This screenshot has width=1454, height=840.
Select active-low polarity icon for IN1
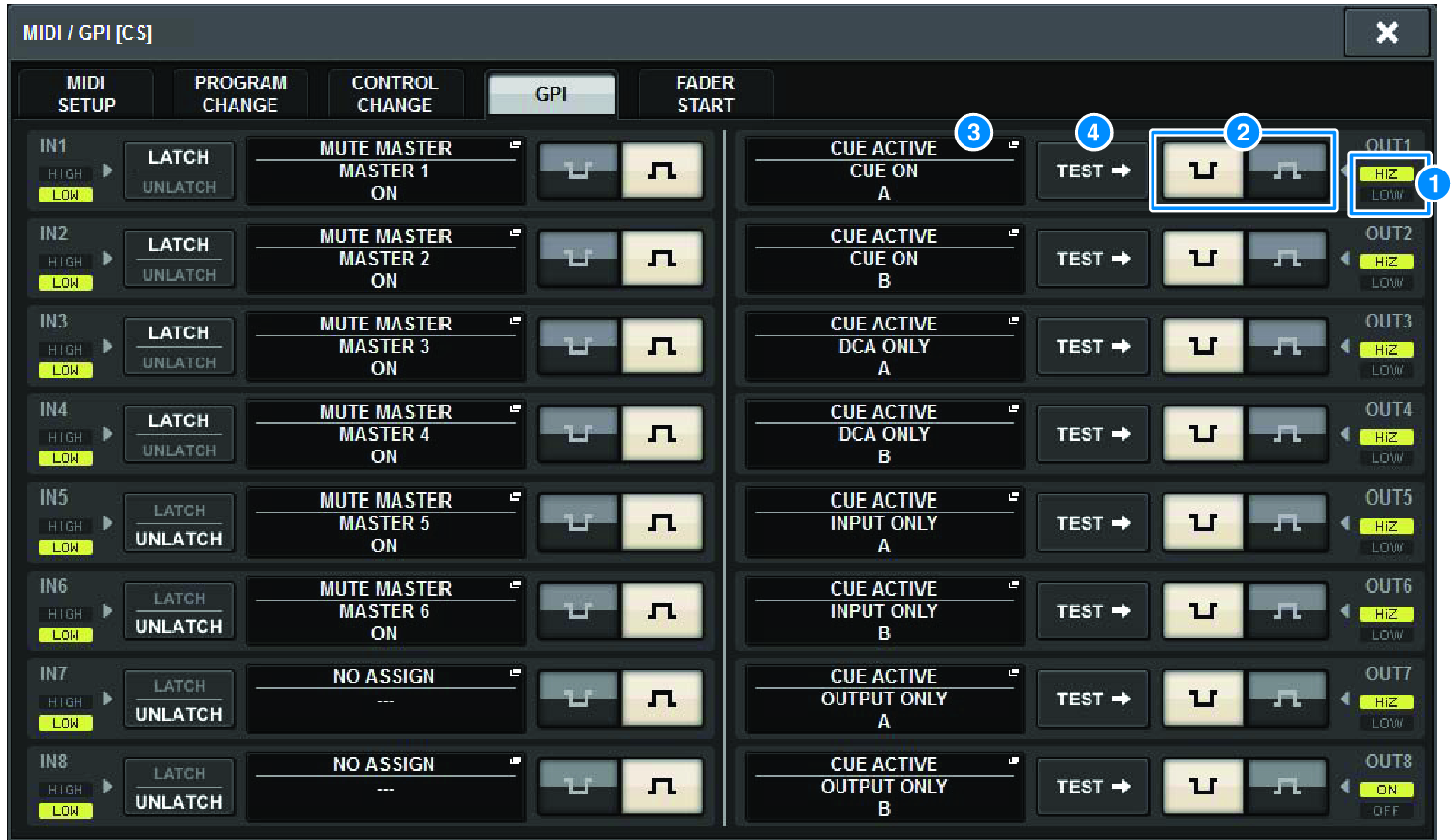[x=579, y=171]
